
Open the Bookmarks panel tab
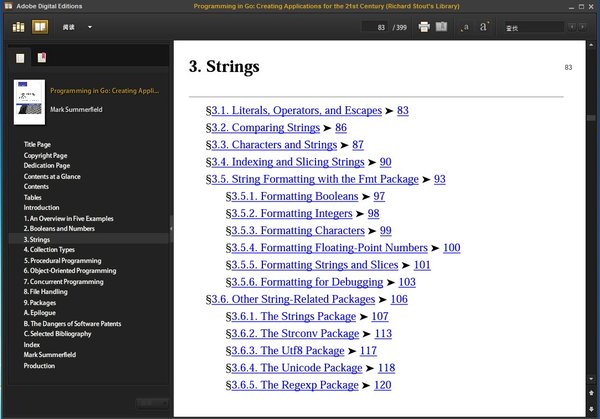tap(41, 59)
